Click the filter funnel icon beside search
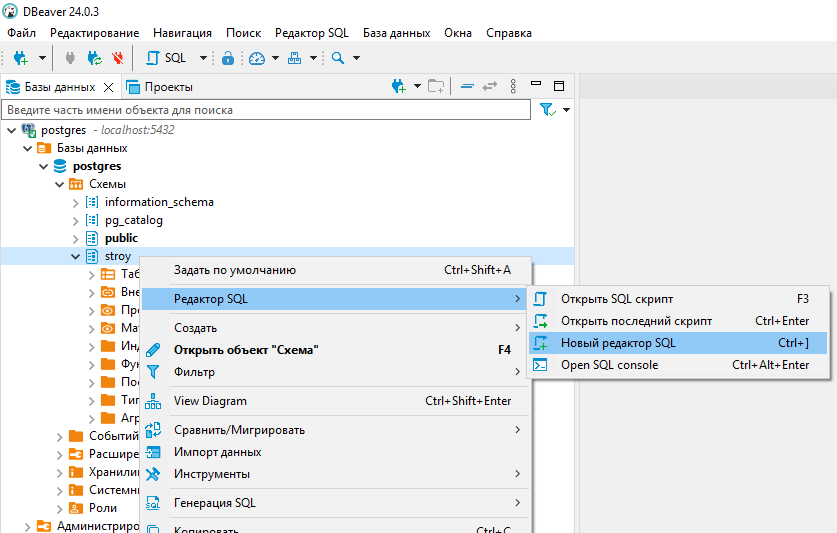 click(x=548, y=109)
